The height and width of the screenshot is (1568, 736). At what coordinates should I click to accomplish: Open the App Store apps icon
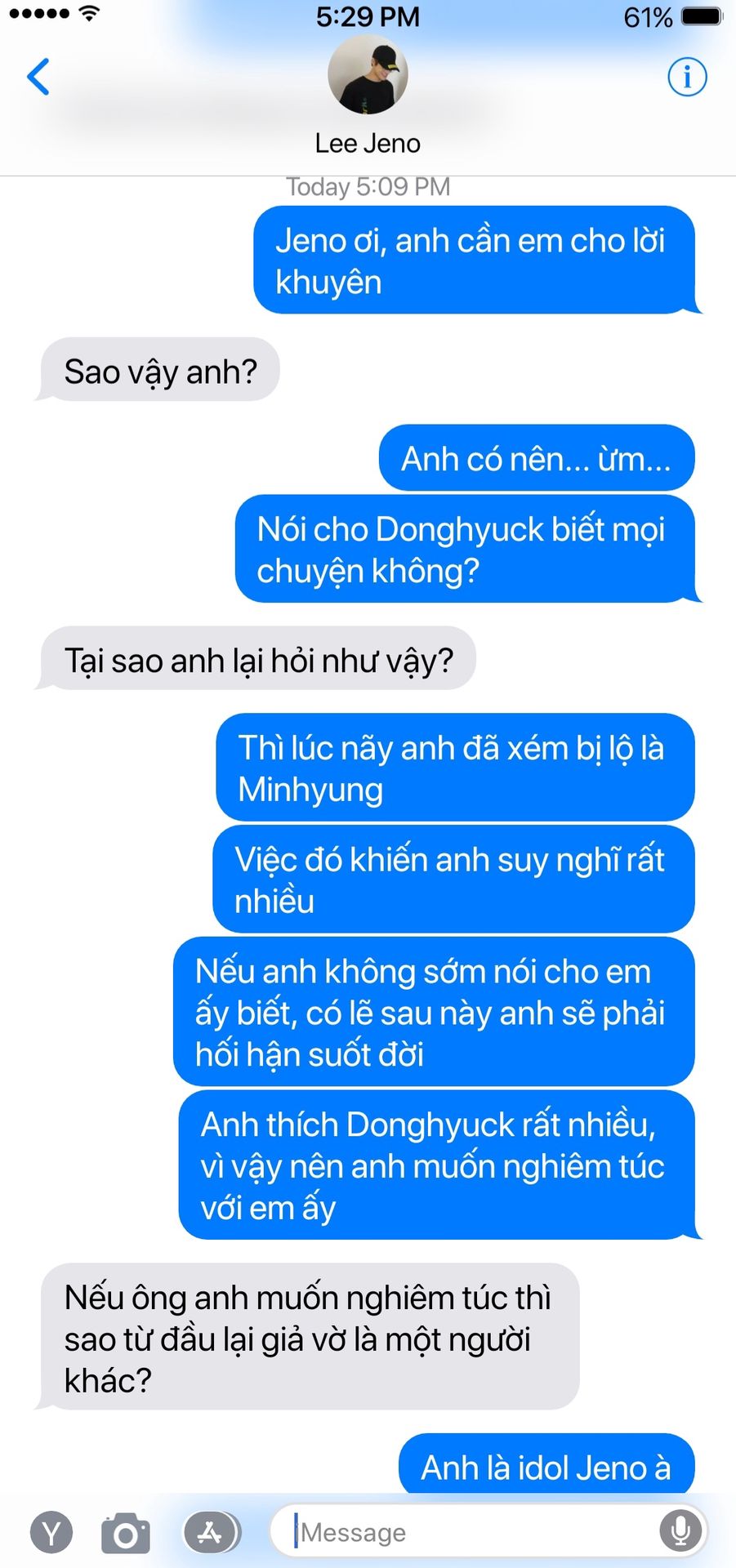[212, 1533]
